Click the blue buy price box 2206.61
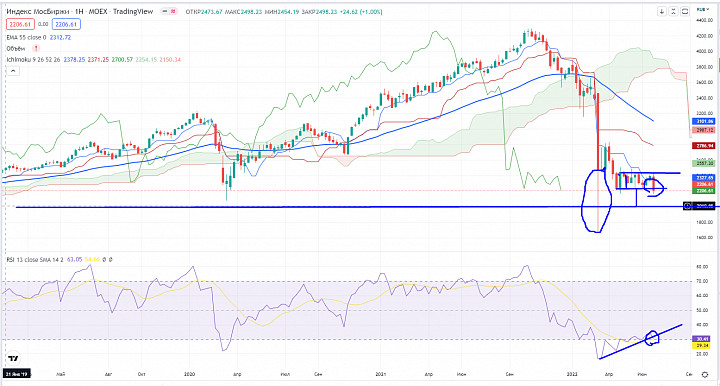The width and height of the screenshot is (720, 386). (66, 24)
